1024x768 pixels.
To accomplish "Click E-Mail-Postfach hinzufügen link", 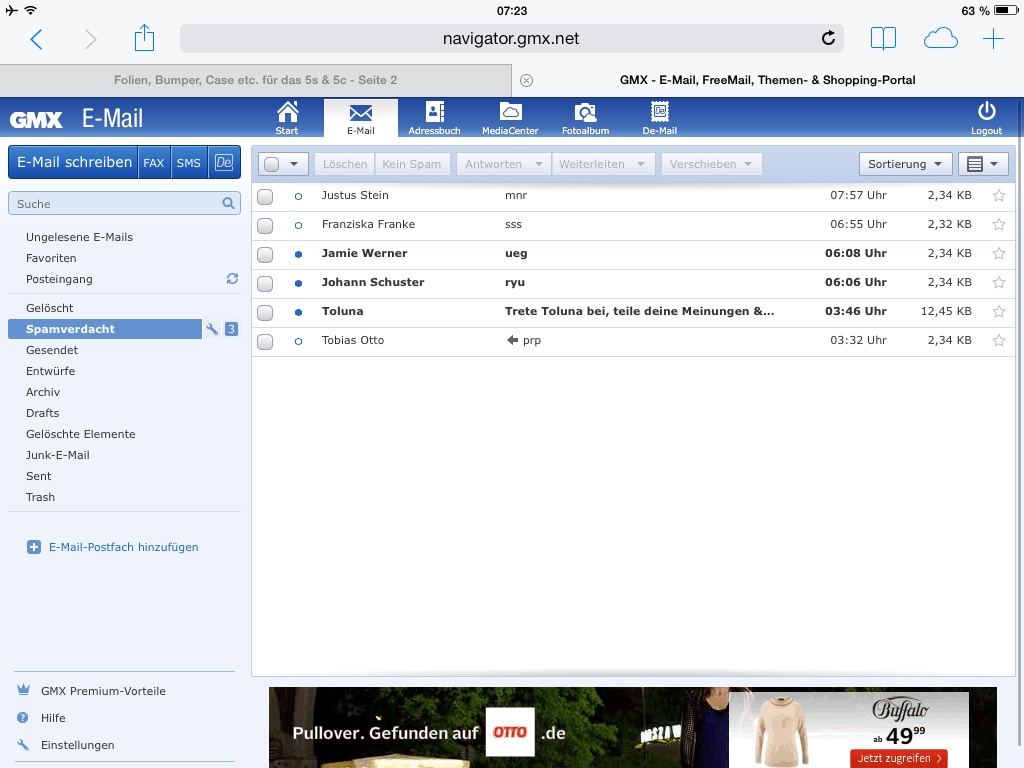I will 123,547.
